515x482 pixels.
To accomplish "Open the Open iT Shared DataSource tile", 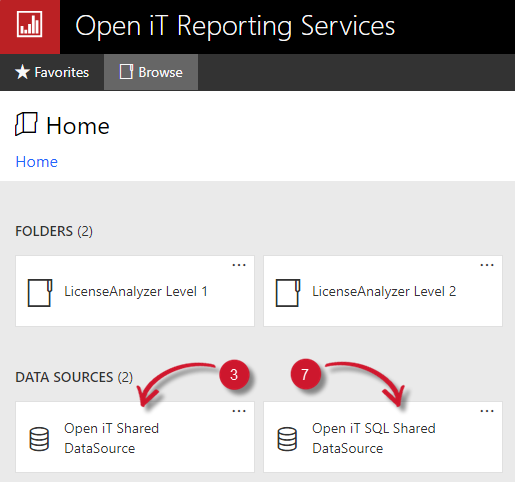I will (x=135, y=437).
